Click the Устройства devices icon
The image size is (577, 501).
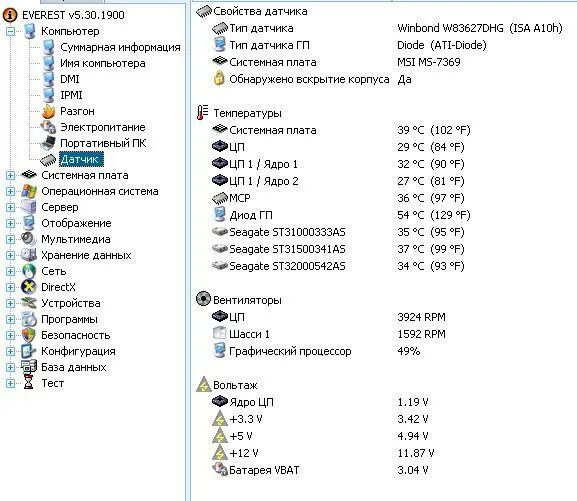coord(29,303)
